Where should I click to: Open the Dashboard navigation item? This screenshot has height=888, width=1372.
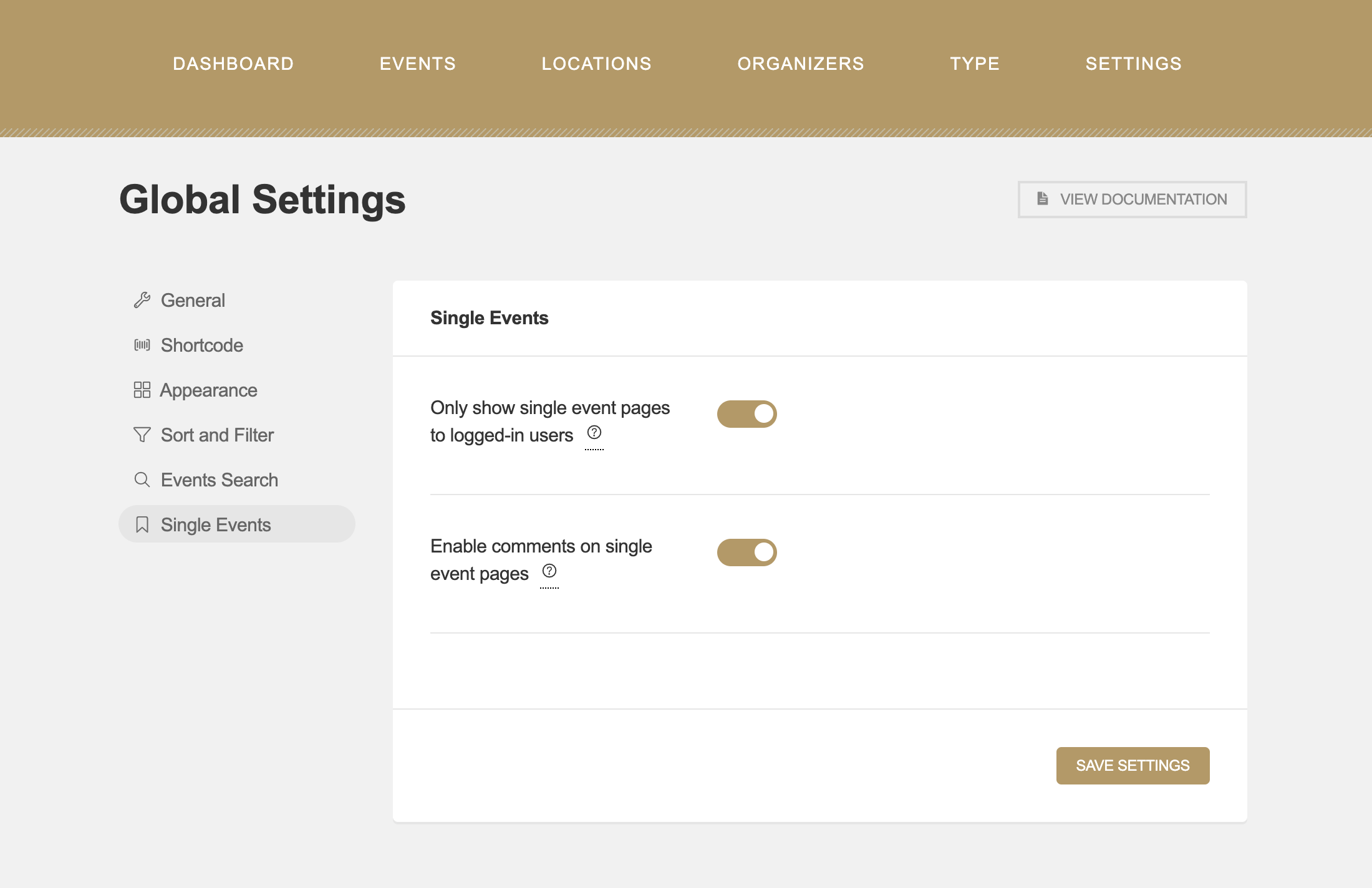pyautogui.click(x=233, y=64)
